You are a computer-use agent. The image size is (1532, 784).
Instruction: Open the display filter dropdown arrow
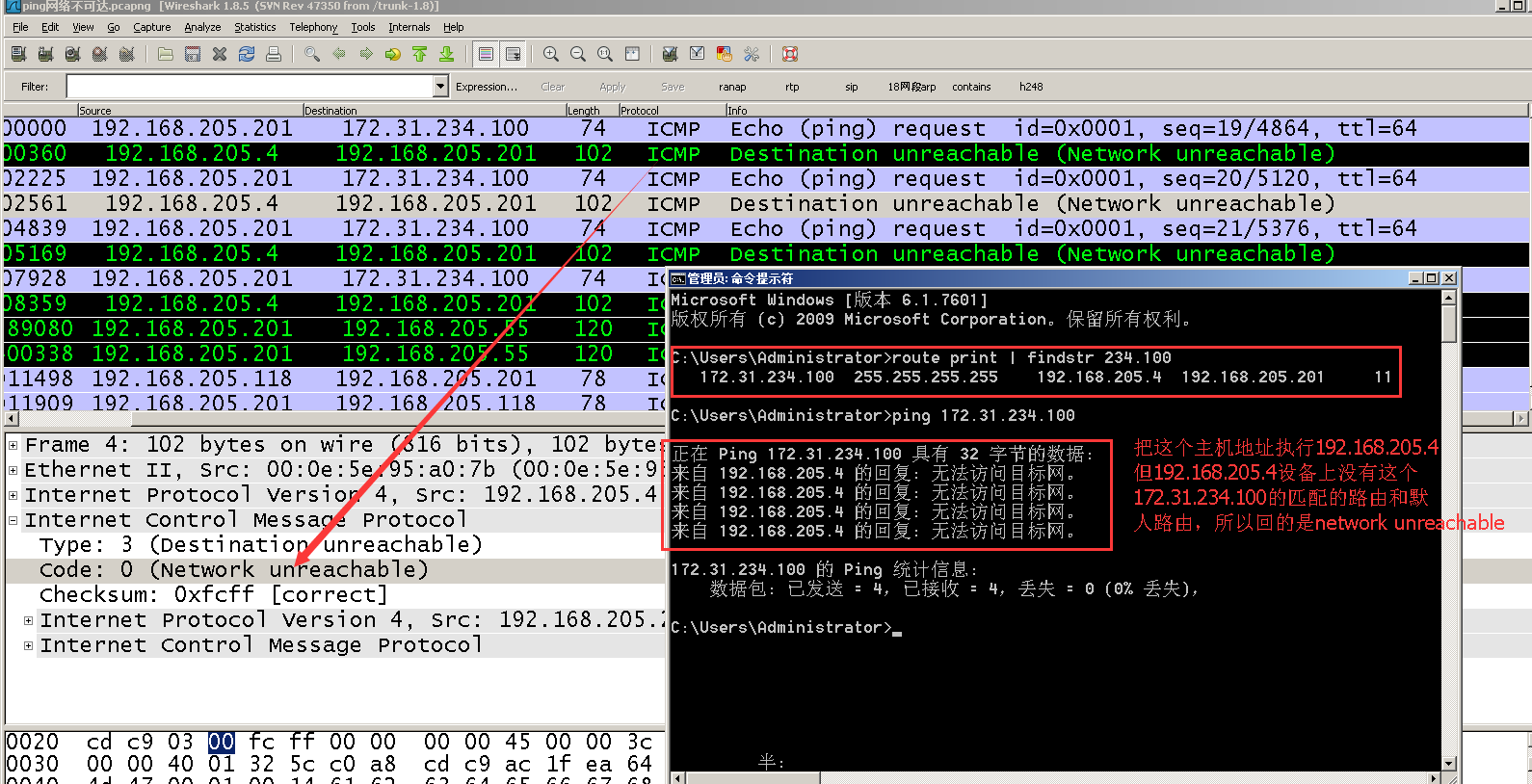click(440, 87)
